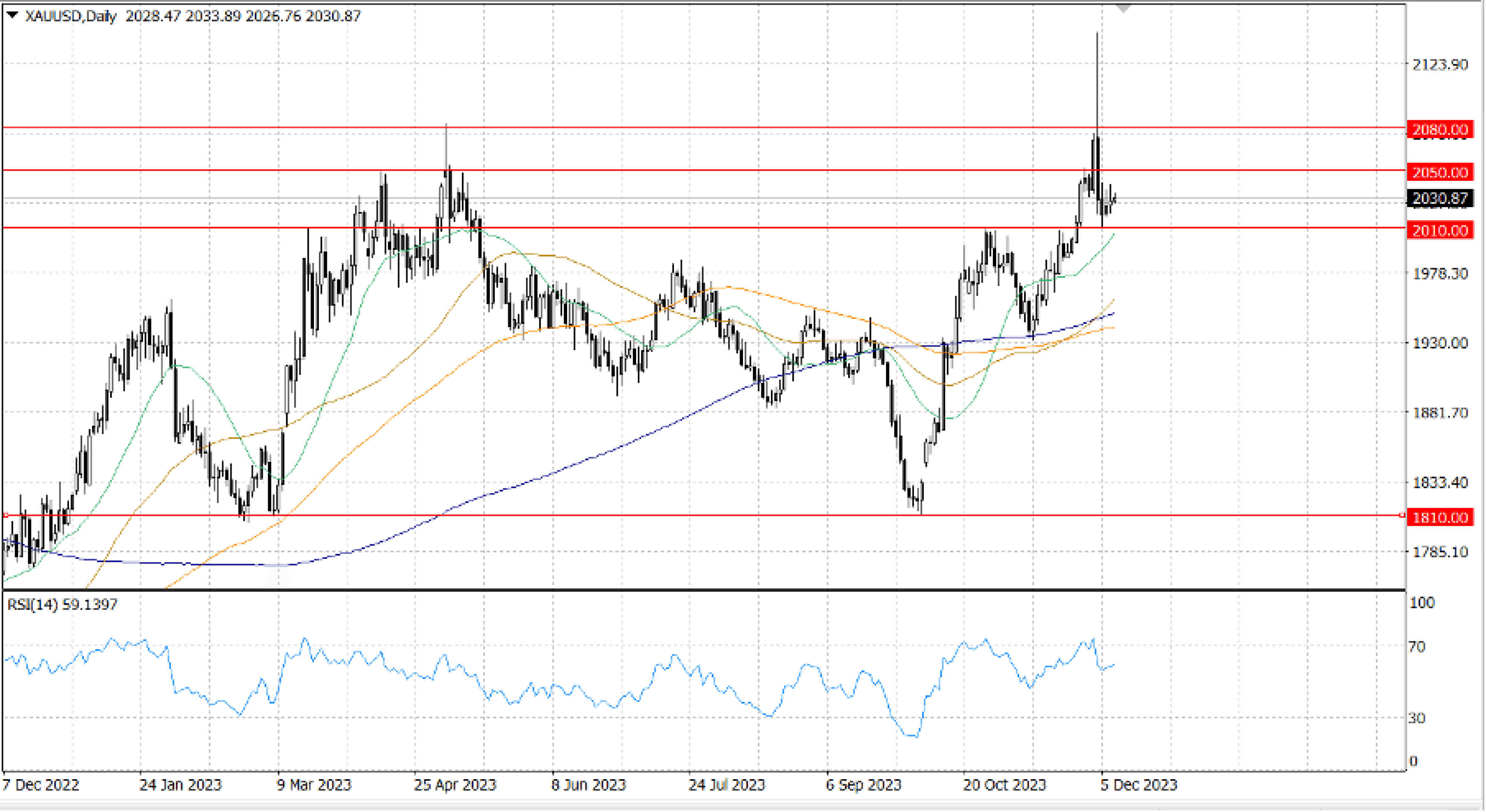Click the RSI 70 level scale label
Screen dimensions: 1486x812
pos(1416,647)
